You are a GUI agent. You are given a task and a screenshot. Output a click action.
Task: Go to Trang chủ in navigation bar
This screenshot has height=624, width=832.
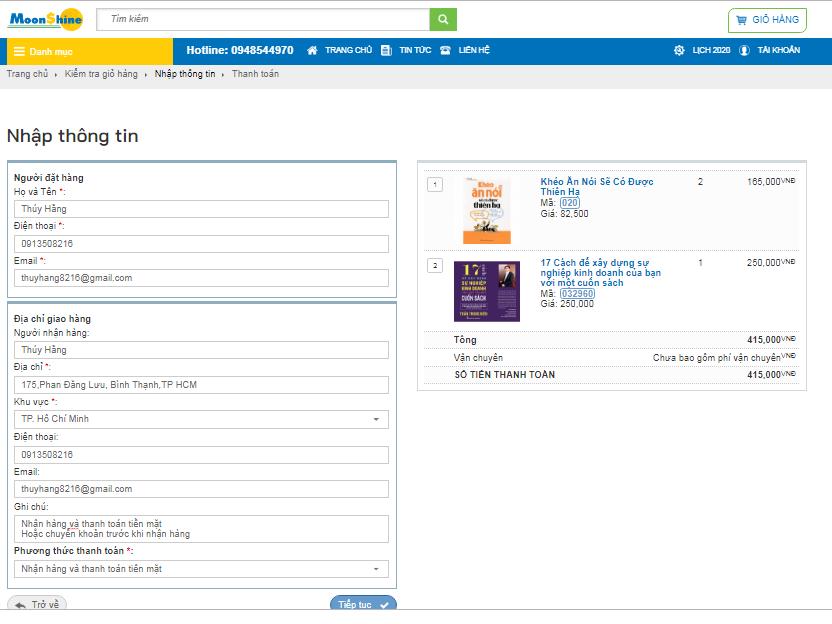point(340,50)
